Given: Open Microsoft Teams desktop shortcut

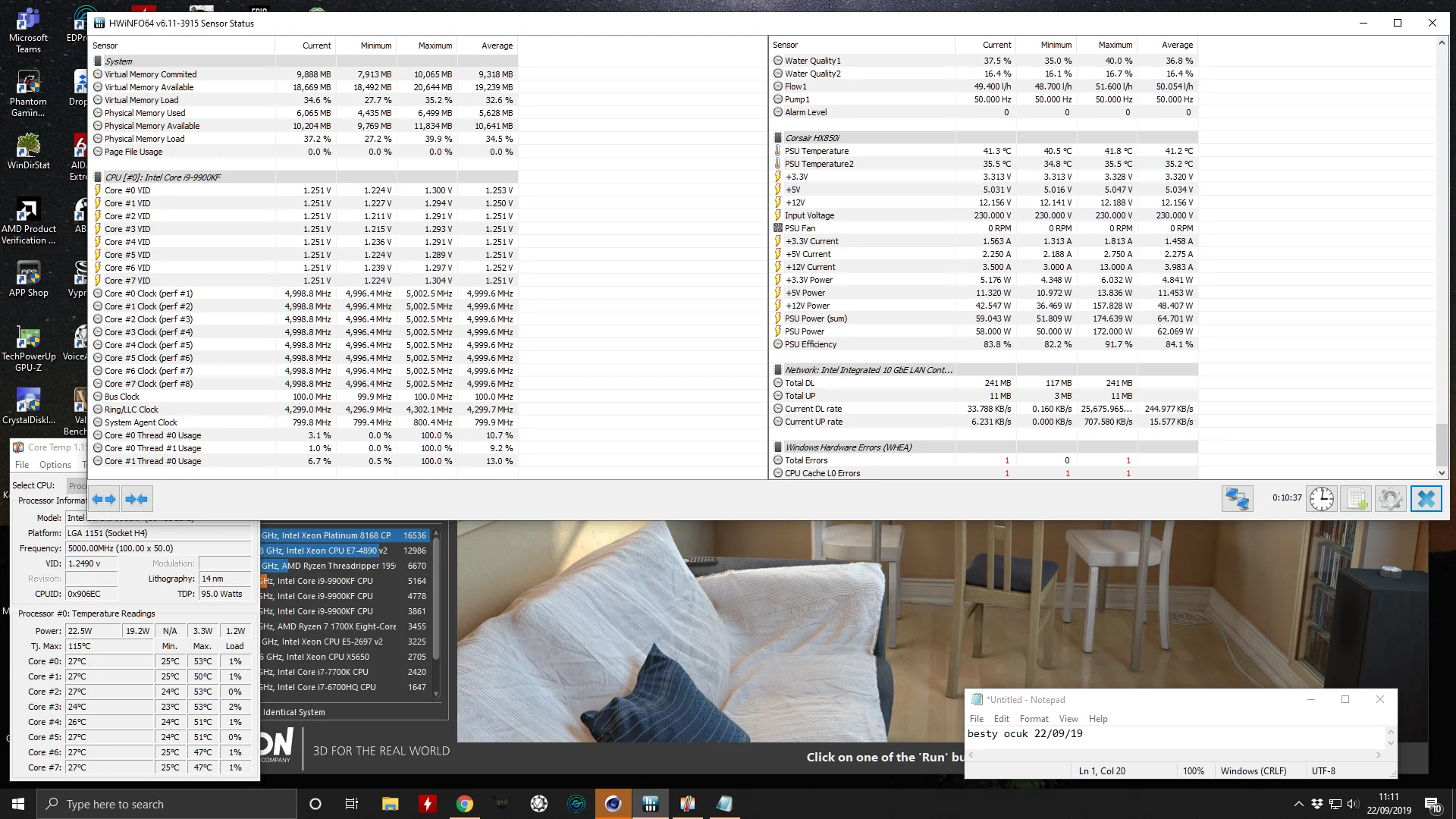Looking at the screenshot, I should [28, 30].
